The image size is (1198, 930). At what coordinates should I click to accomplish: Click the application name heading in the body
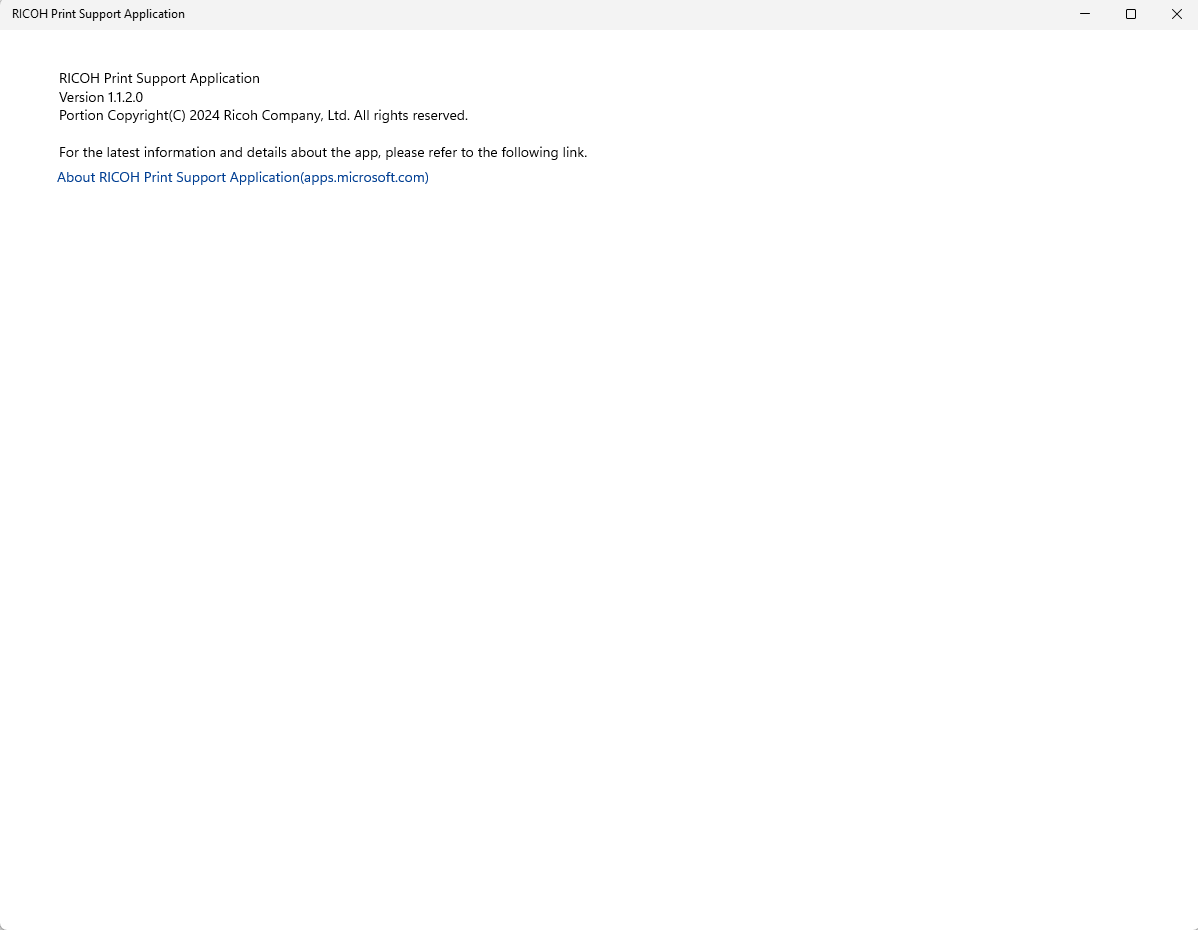coord(159,79)
